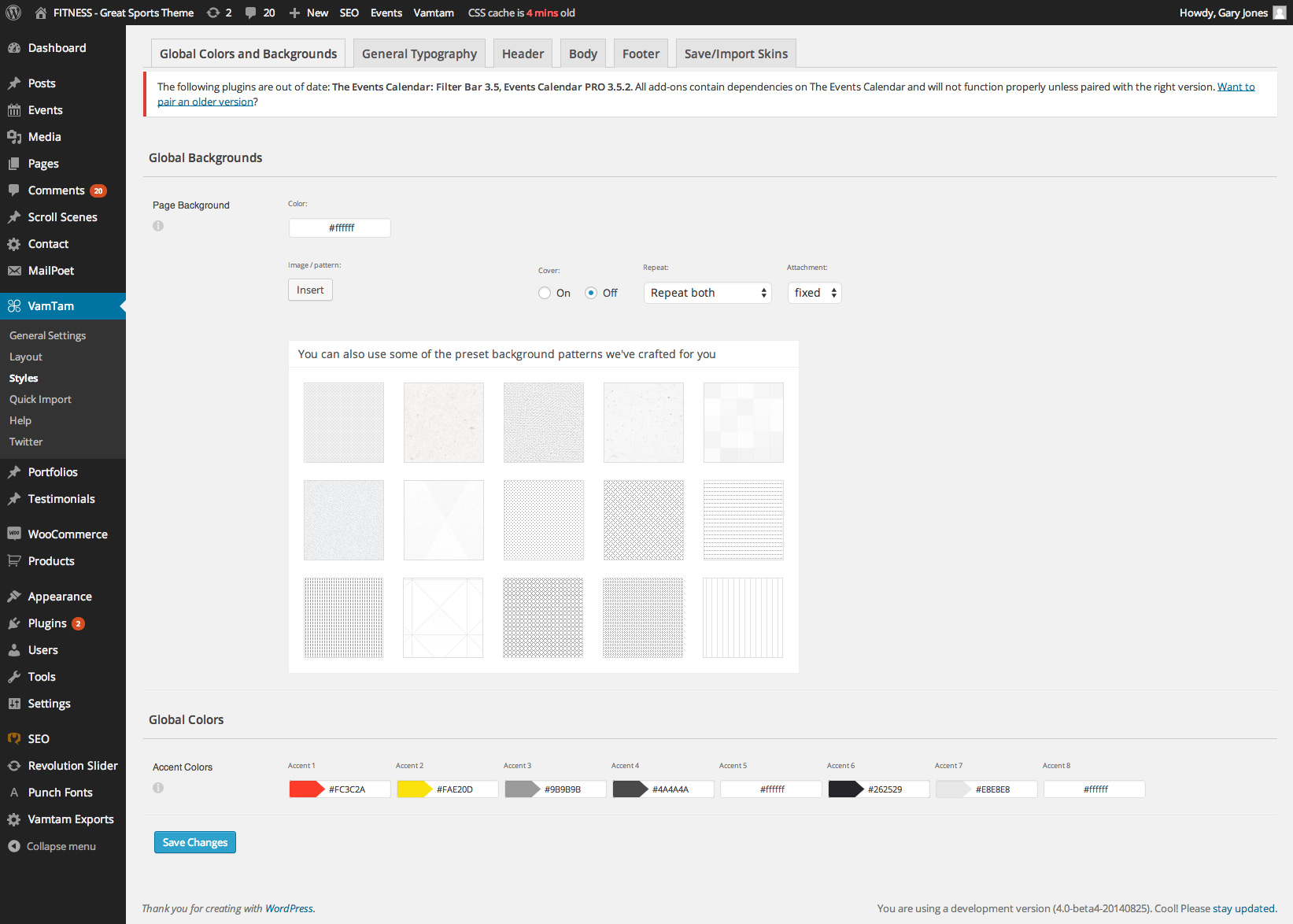1293x924 pixels.
Task: Click the Revolution Slider sidebar icon
Action: click(x=14, y=766)
